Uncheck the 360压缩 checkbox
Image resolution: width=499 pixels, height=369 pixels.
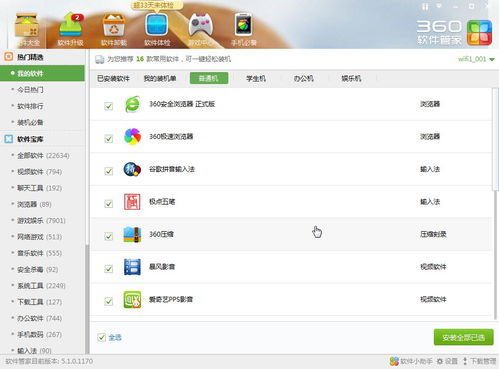(108, 236)
